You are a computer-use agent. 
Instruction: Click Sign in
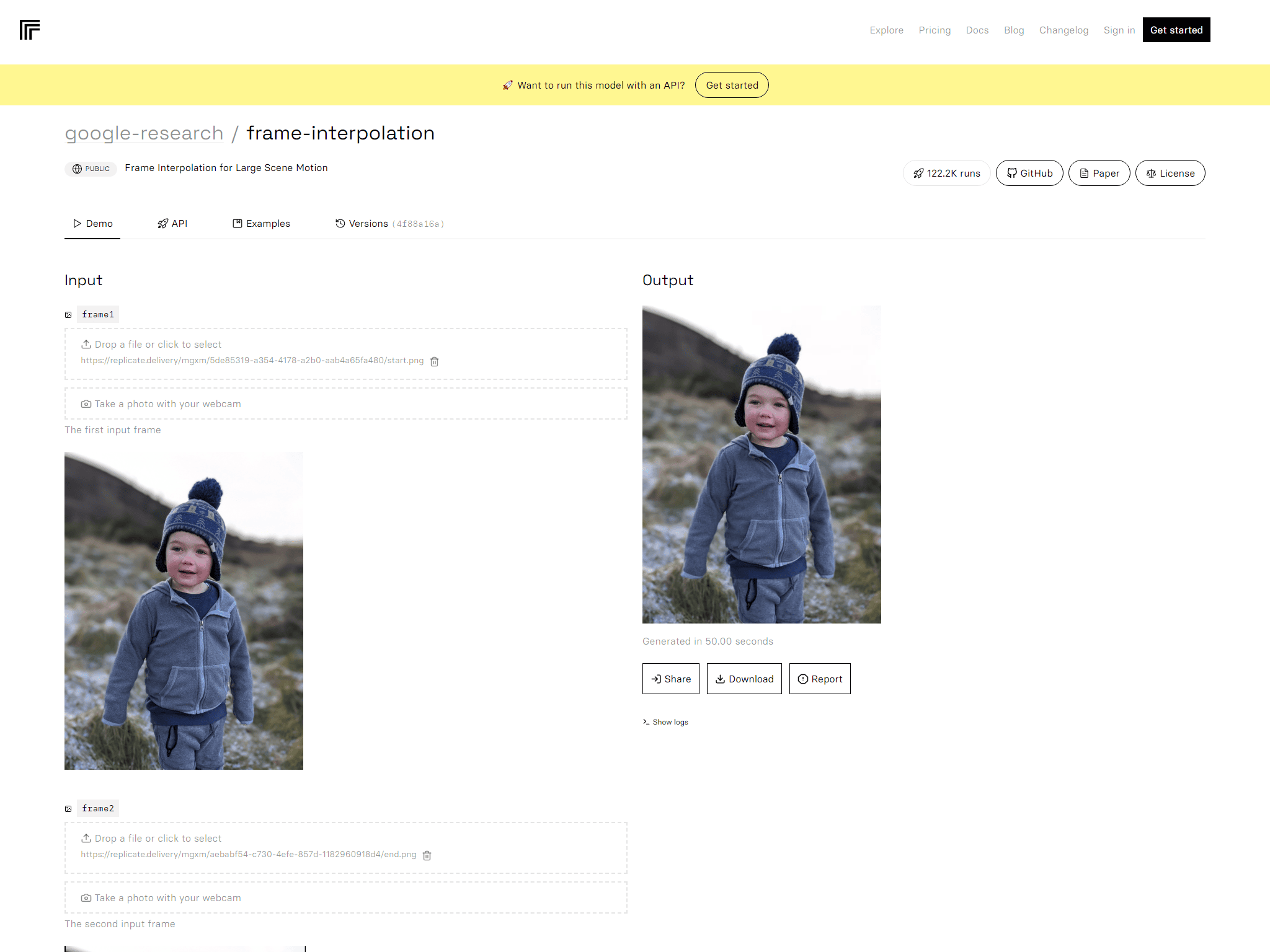pyautogui.click(x=1119, y=30)
